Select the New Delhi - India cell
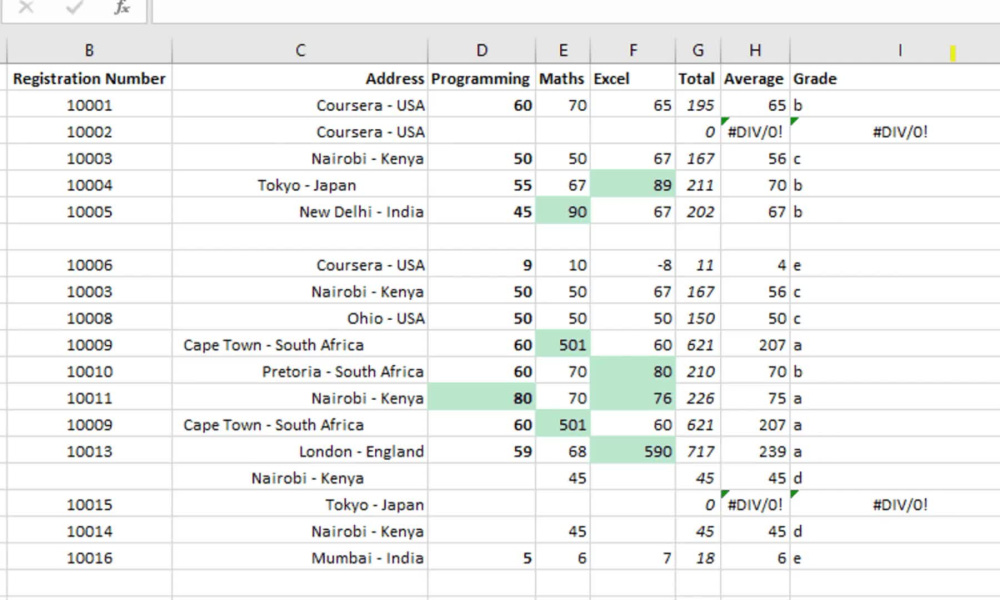Viewport: 1000px width, 600px height. (x=300, y=212)
